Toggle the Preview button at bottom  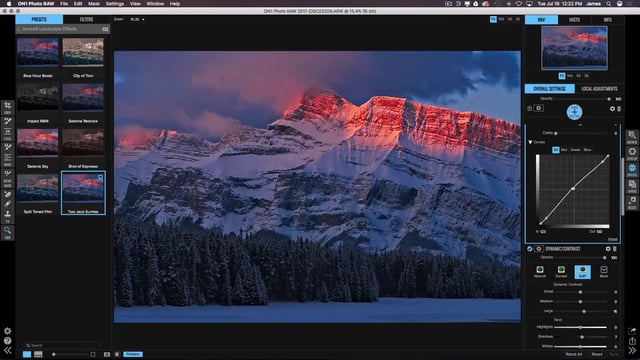coord(133,354)
